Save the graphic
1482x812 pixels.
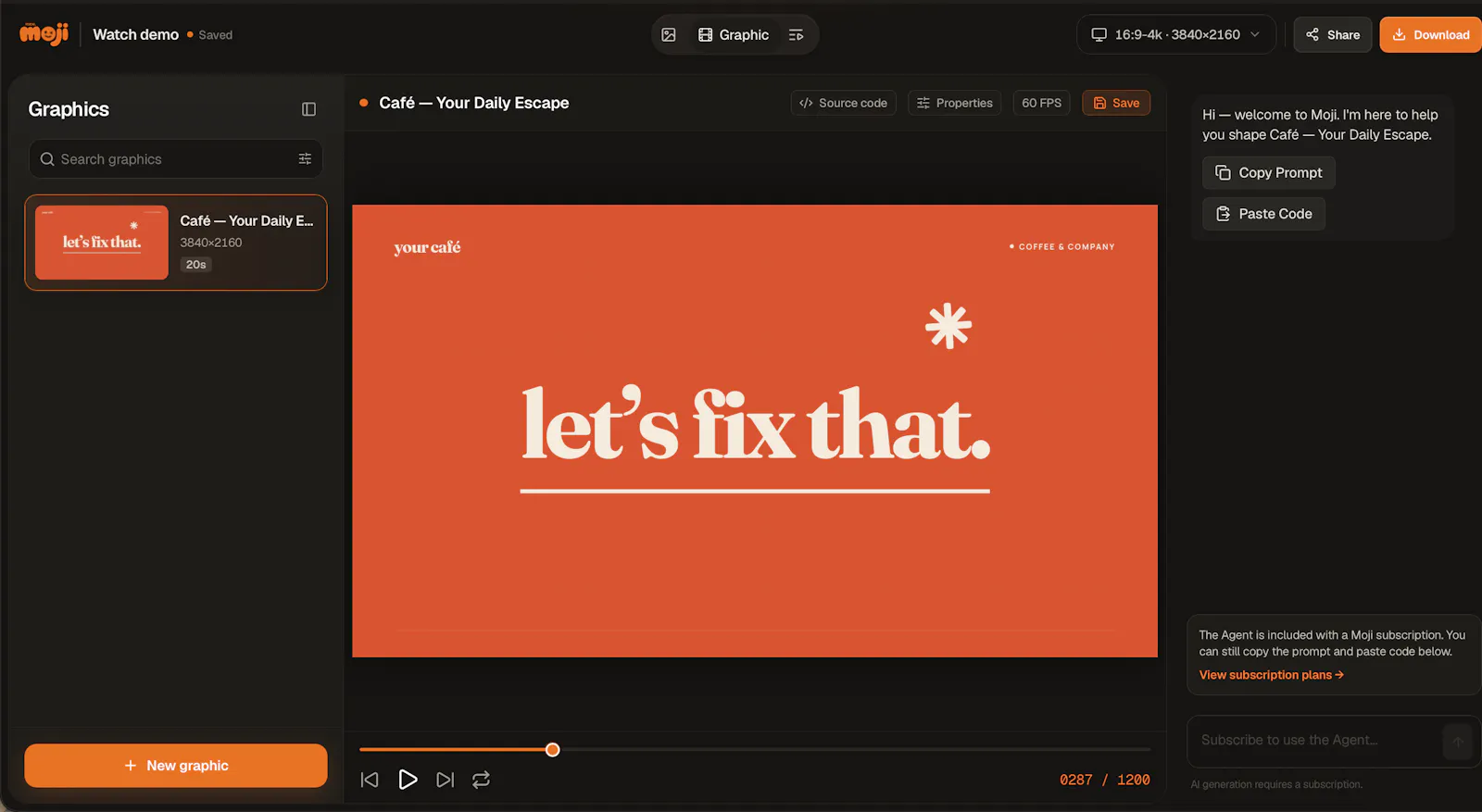1116,103
